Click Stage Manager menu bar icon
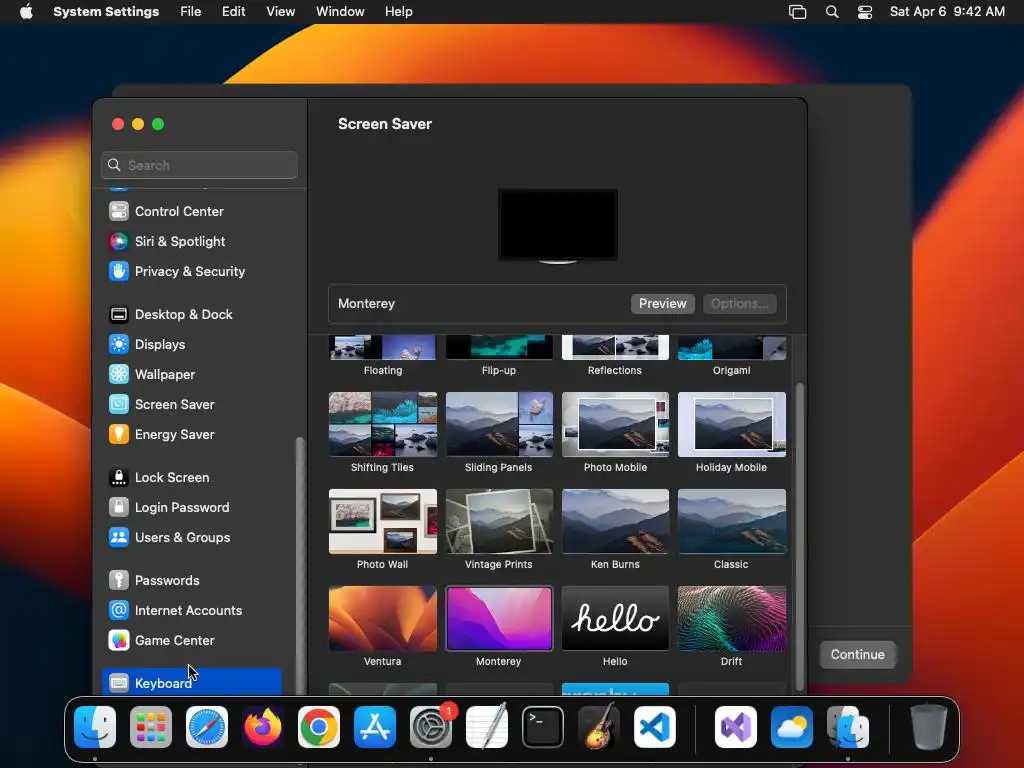This screenshot has width=1024, height=768. click(797, 12)
